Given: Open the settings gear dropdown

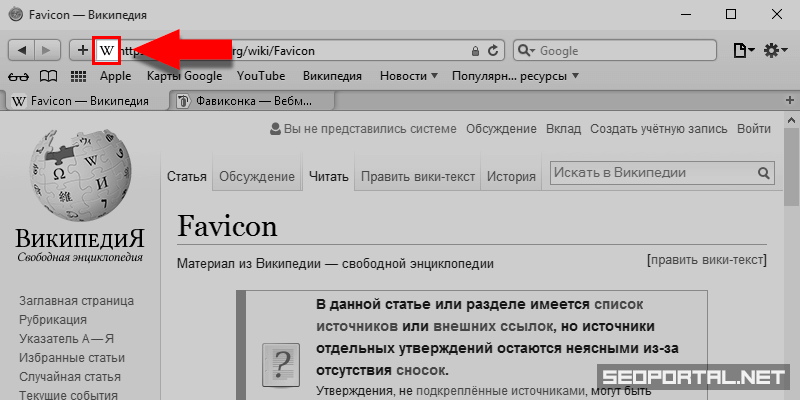Looking at the screenshot, I should click(775, 50).
